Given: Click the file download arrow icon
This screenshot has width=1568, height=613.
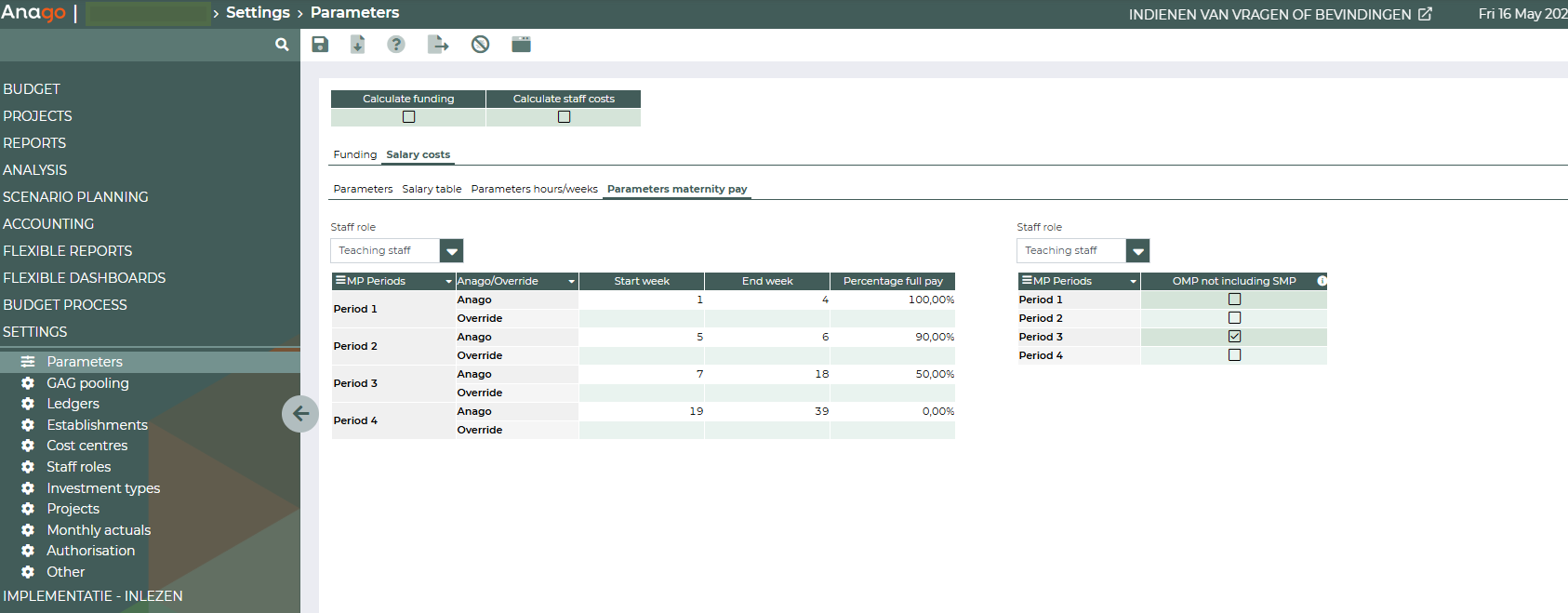Looking at the screenshot, I should coord(357,45).
